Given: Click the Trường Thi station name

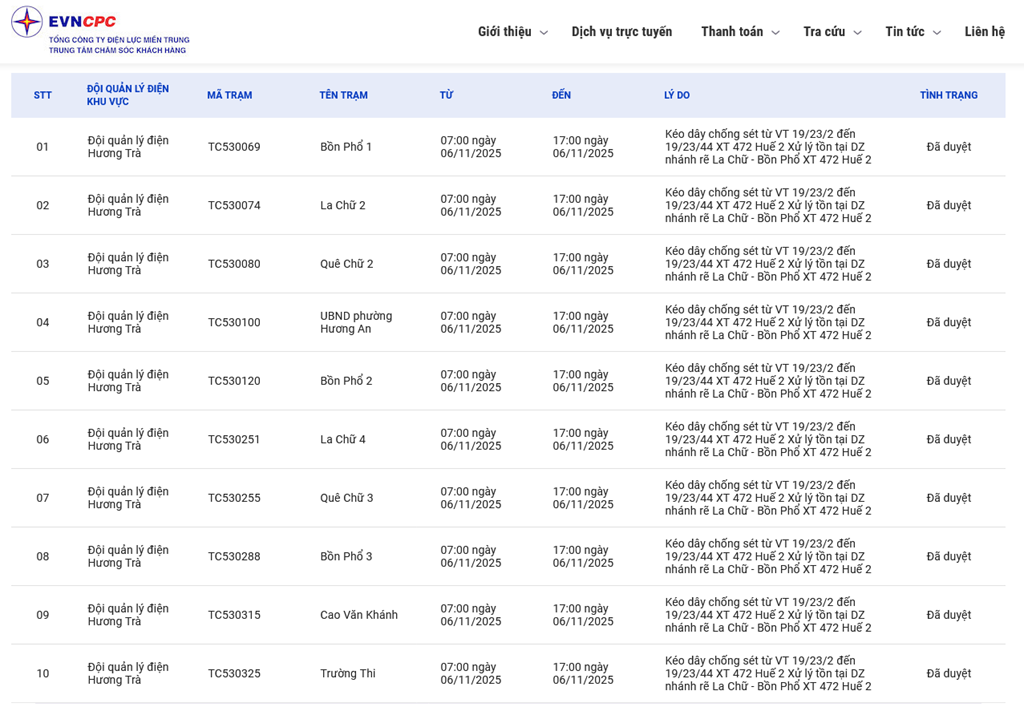Looking at the screenshot, I should click(347, 674).
